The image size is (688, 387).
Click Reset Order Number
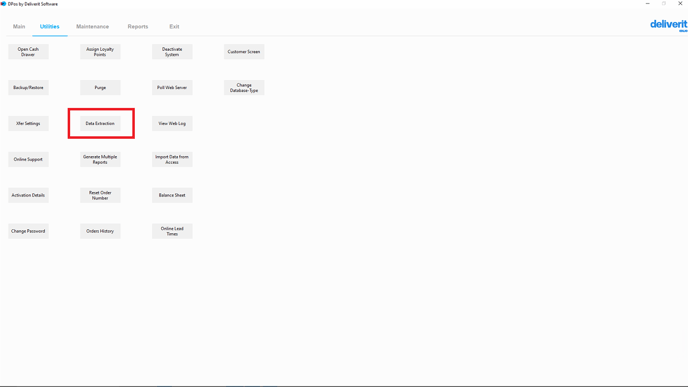[x=100, y=195]
